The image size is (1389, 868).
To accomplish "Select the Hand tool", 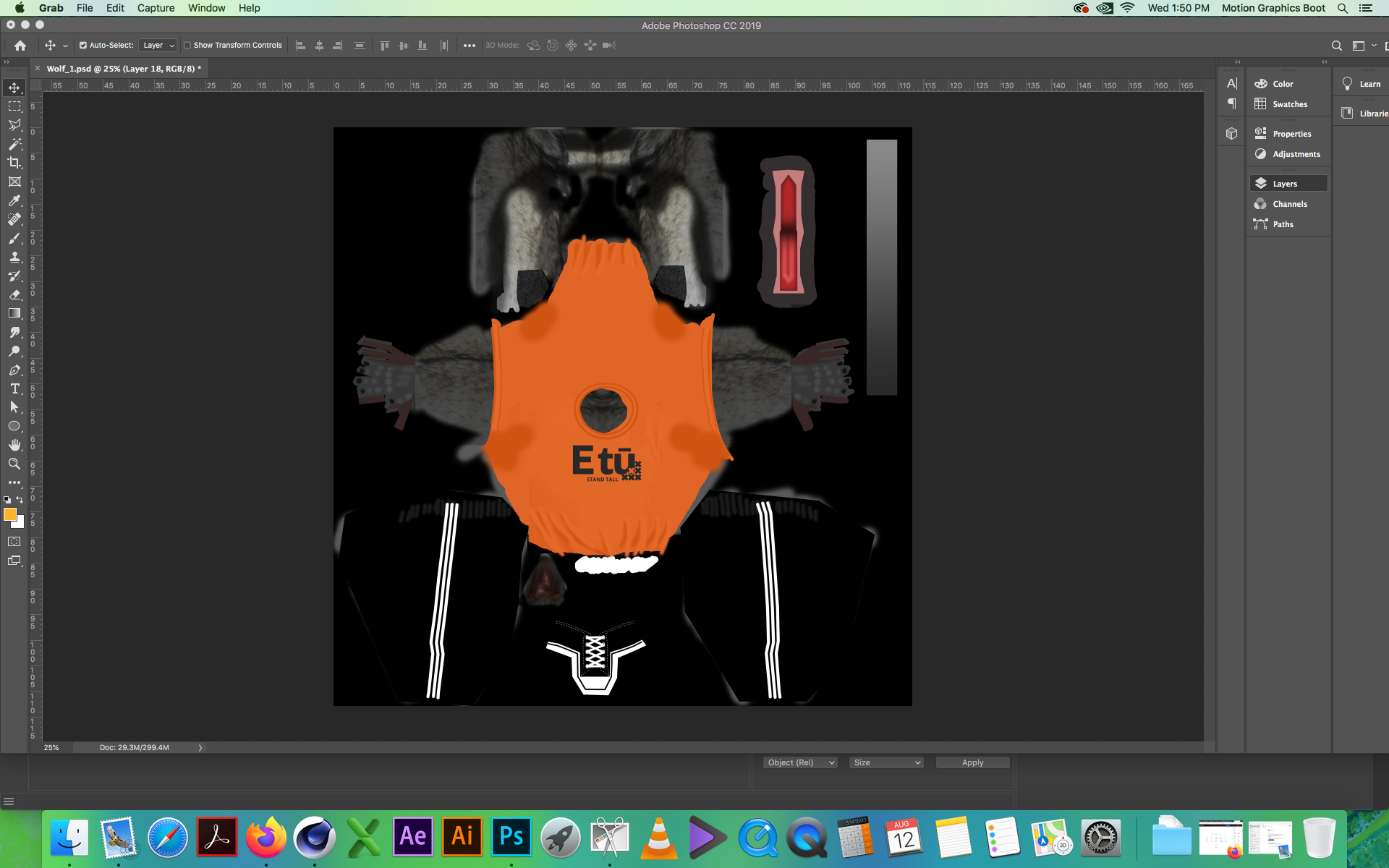I will click(x=14, y=445).
